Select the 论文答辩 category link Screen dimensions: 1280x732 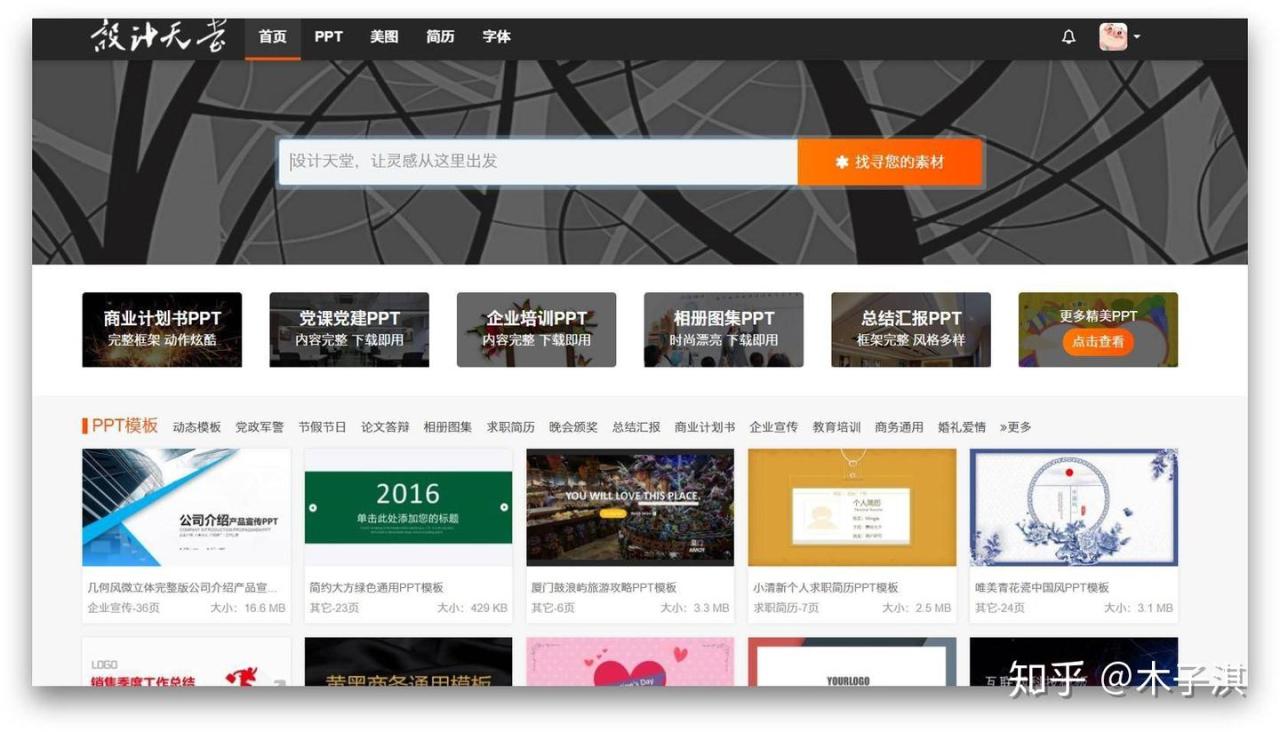(385, 427)
